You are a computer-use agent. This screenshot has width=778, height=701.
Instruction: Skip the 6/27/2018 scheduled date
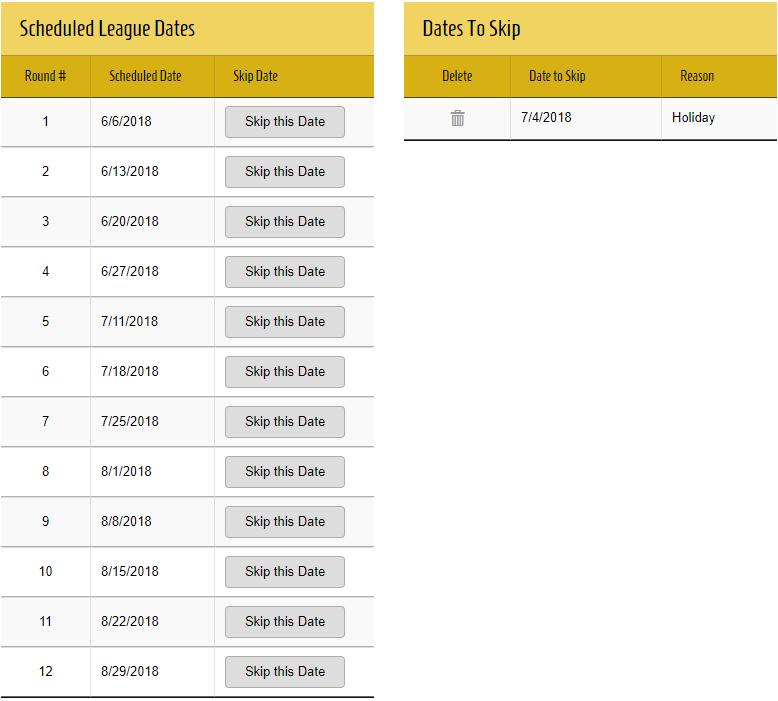click(x=285, y=272)
